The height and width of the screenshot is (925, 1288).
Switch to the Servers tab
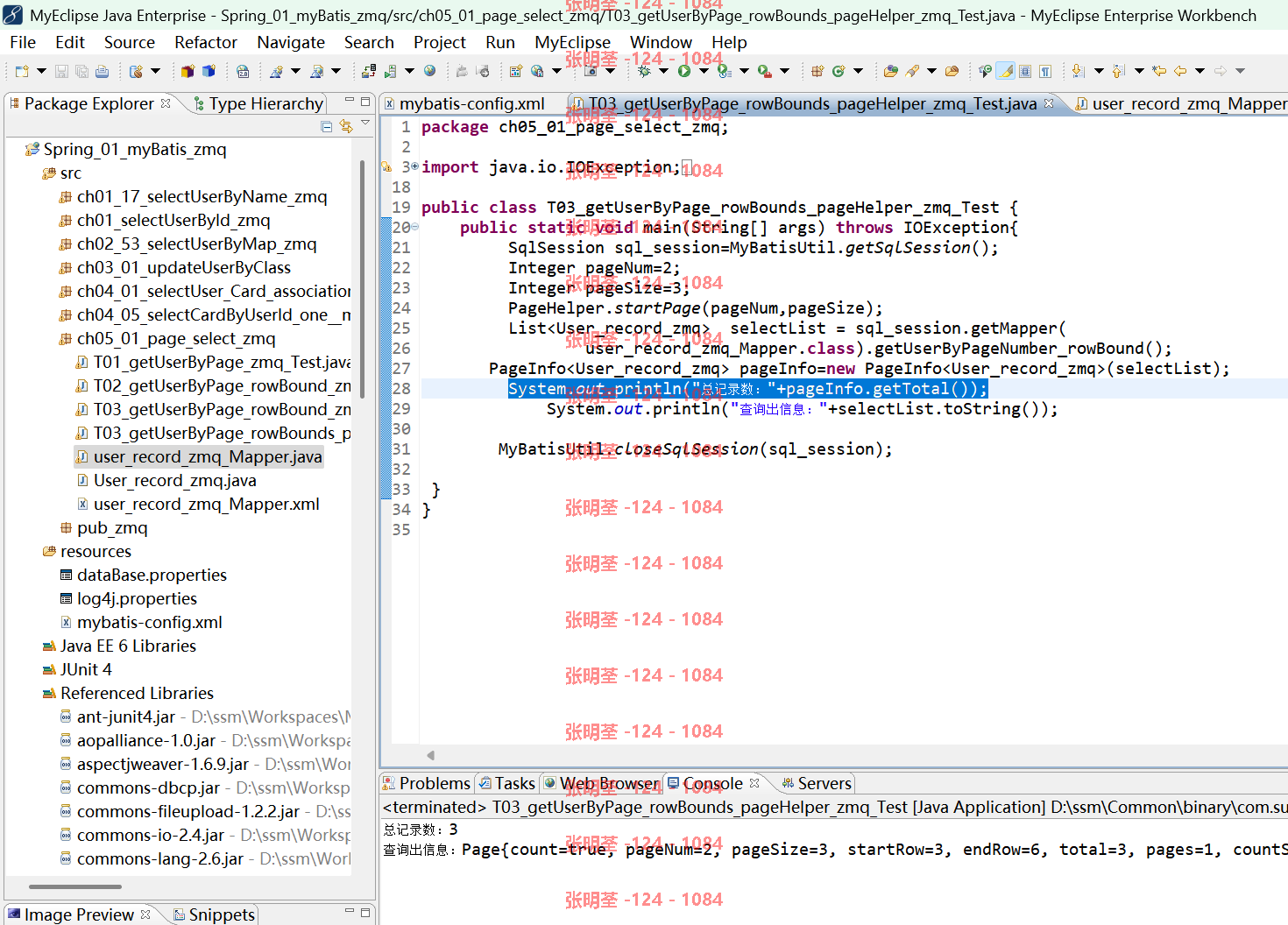pyautogui.click(x=817, y=783)
